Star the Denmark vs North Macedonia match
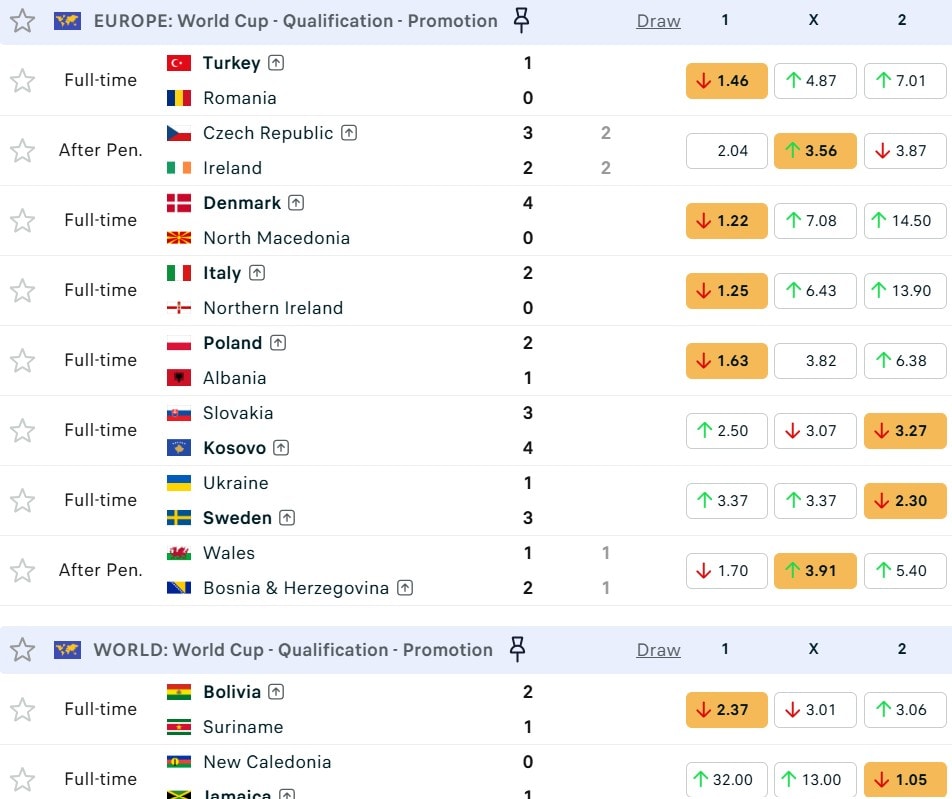The image size is (952, 799). point(22,221)
